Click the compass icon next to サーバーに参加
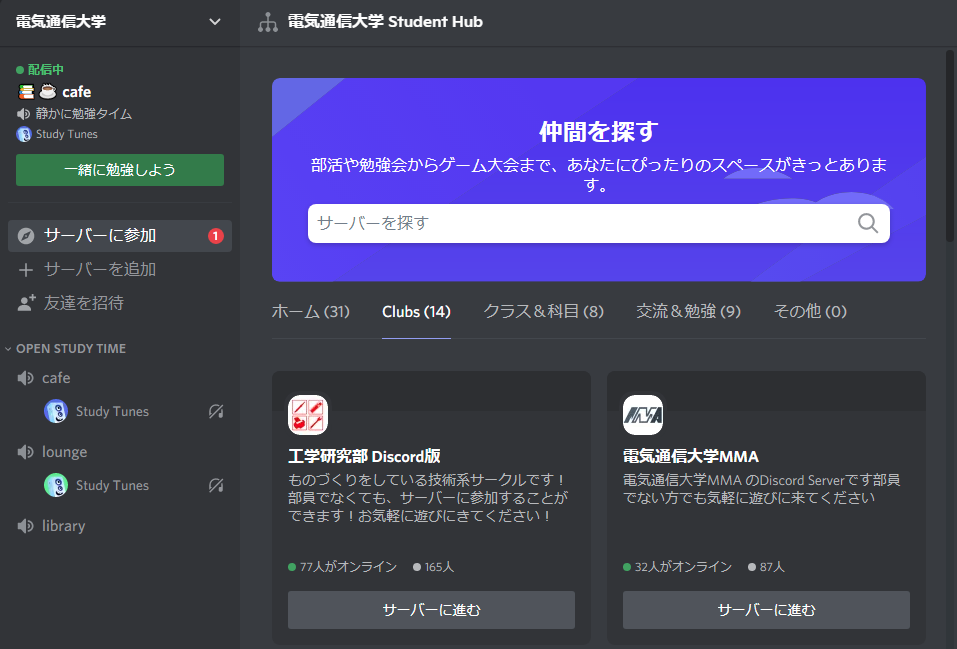This screenshot has width=957, height=649. tap(26, 236)
